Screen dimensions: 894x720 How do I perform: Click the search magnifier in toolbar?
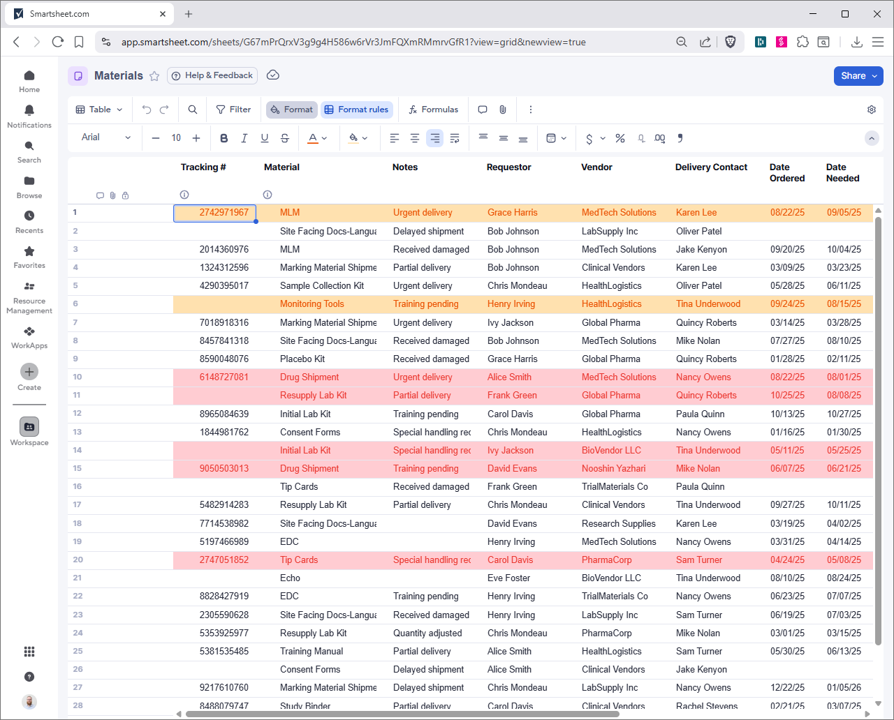tap(193, 110)
